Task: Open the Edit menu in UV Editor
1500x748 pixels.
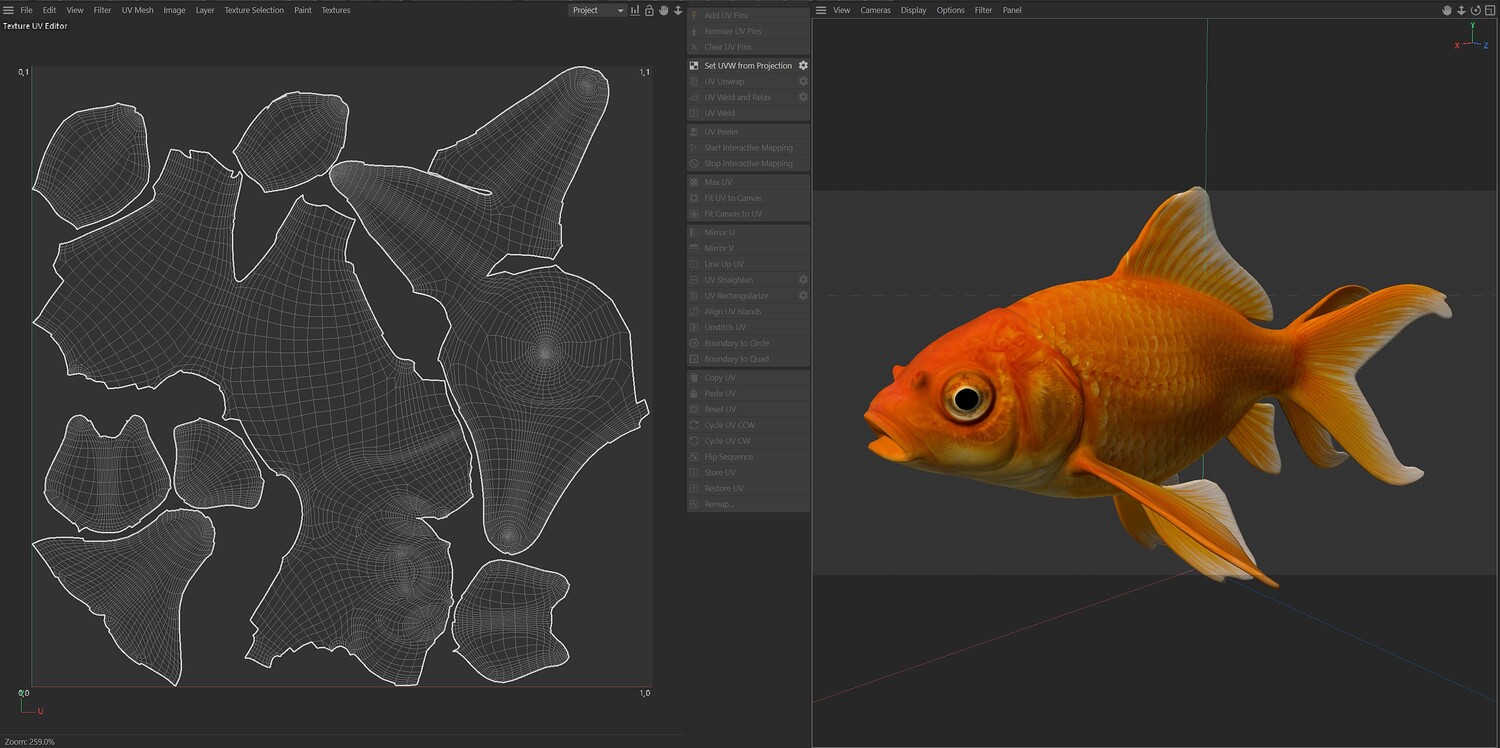Action: point(49,10)
